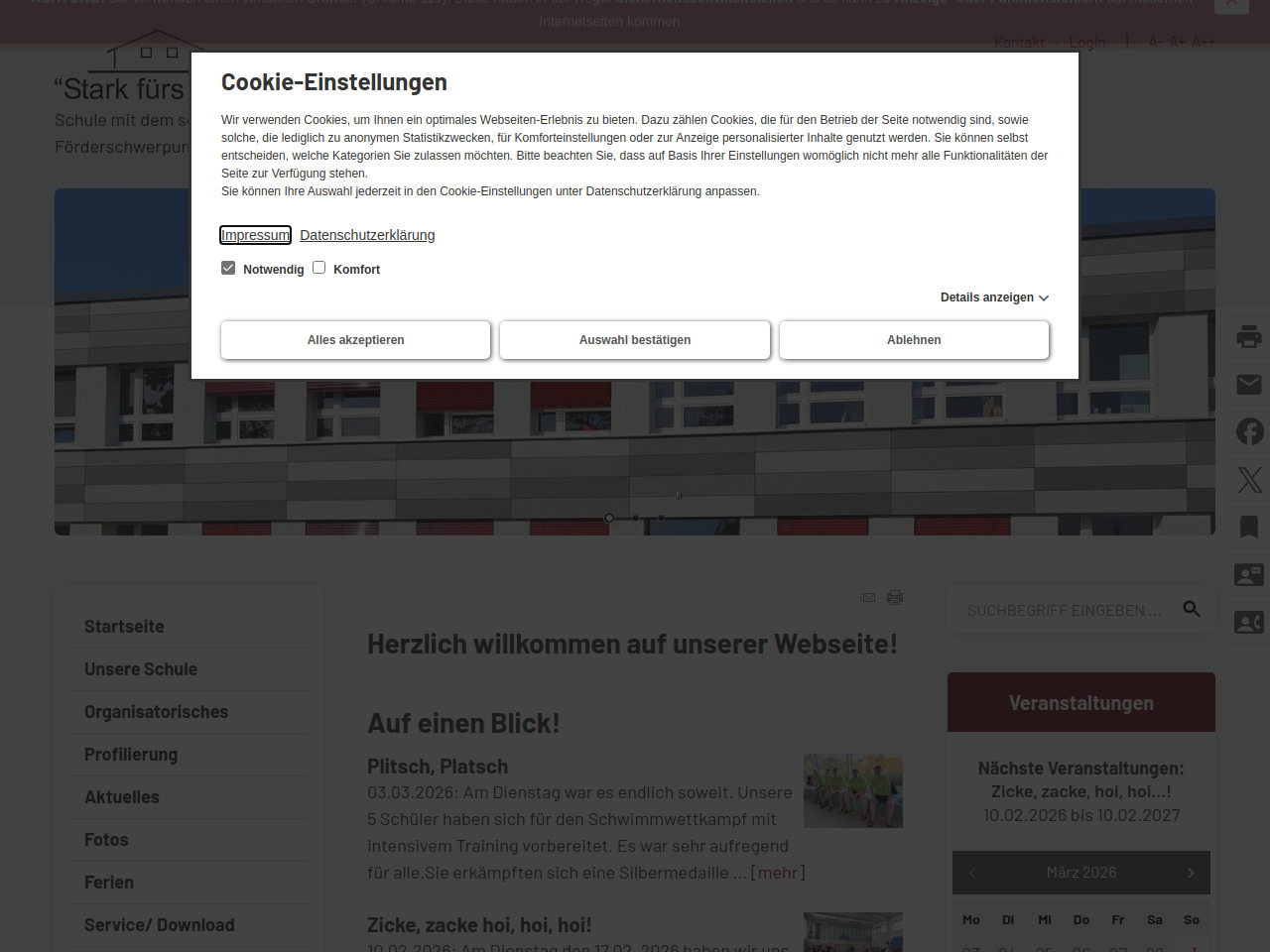Click the envelope email icon in sidebar
The image size is (1270, 952).
coord(1248,385)
